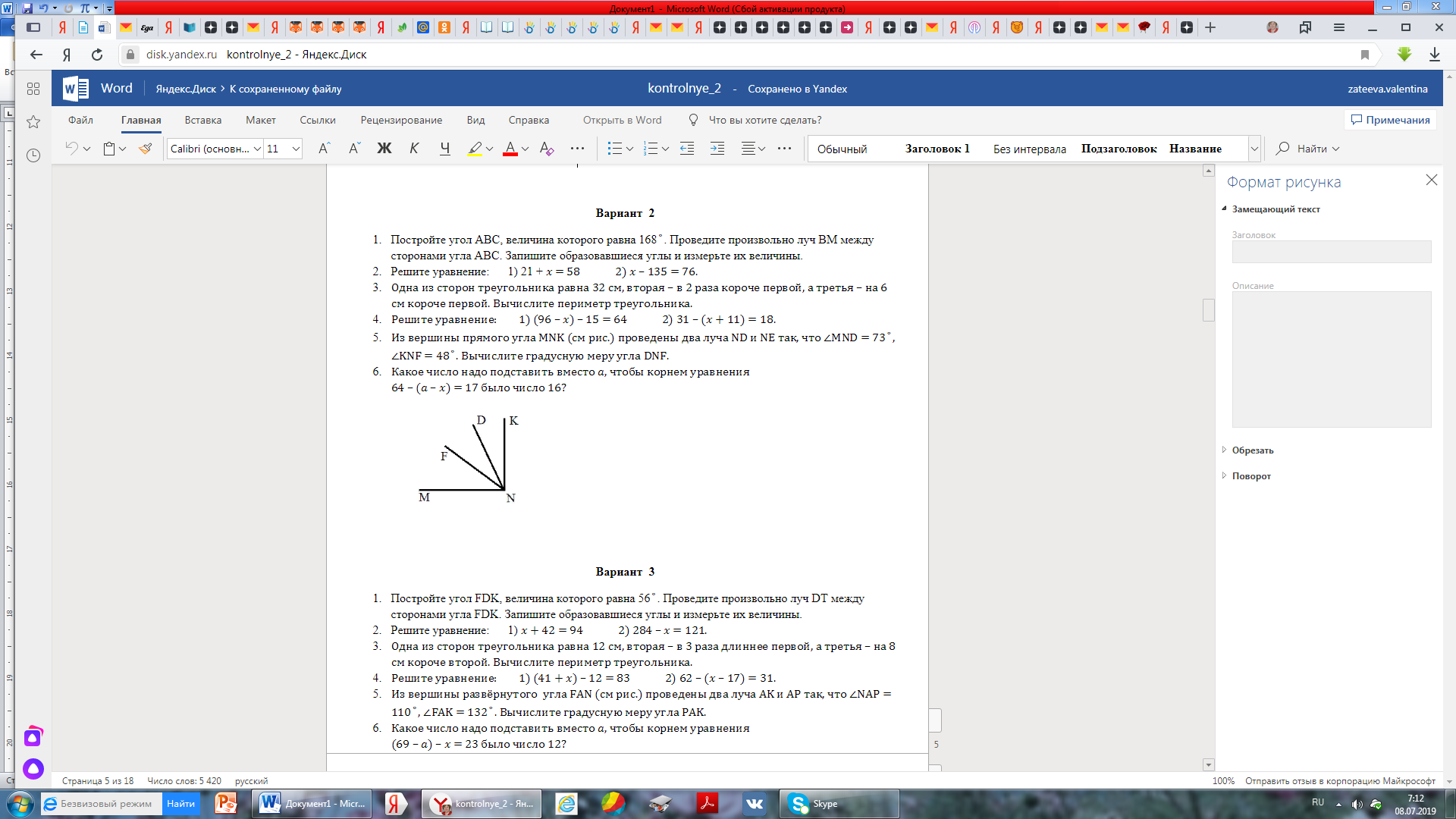
Task: Scroll down the document page
Action: [1210, 763]
